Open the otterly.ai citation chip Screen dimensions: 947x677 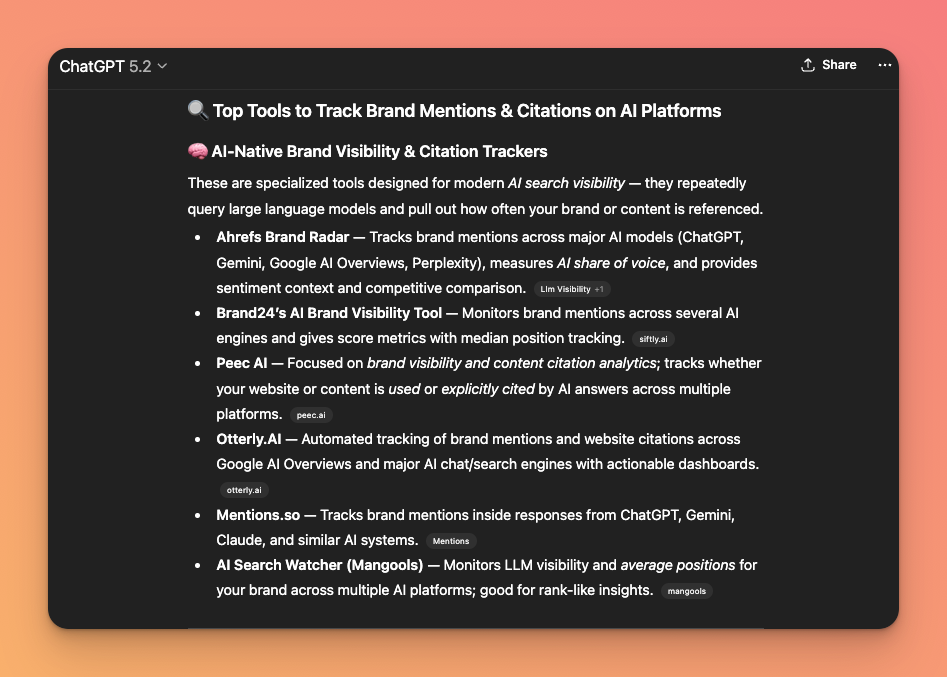(x=244, y=491)
